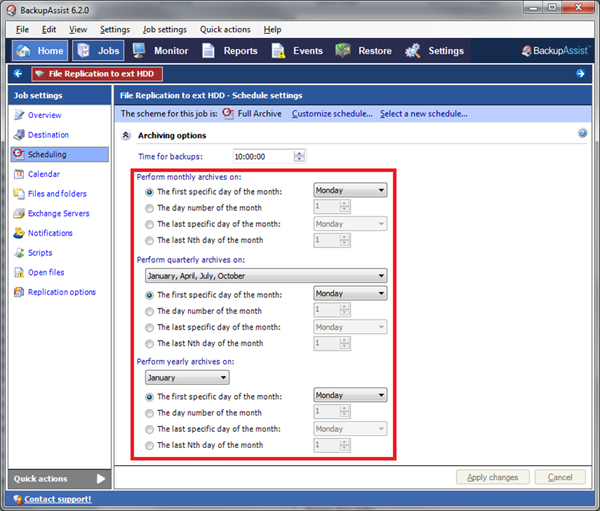This screenshot has width=600, height=511.
Task: Select quarterly 'The day number of the month'
Action: tap(149, 312)
